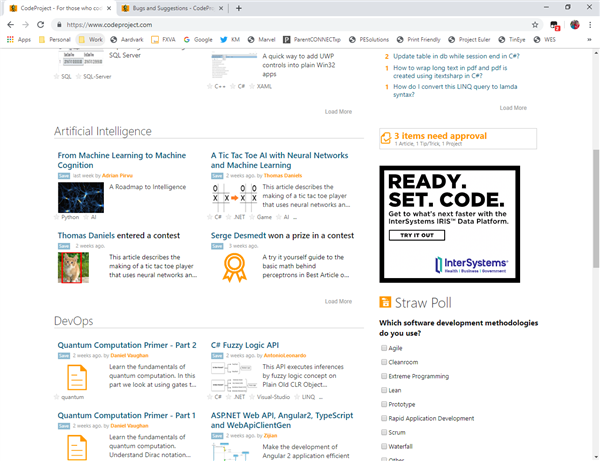Image resolution: width=600 pixels, height=461 pixels.
Task: Open 'Update table in db while session end' question
Action: pyautogui.click(x=456, y=56)
